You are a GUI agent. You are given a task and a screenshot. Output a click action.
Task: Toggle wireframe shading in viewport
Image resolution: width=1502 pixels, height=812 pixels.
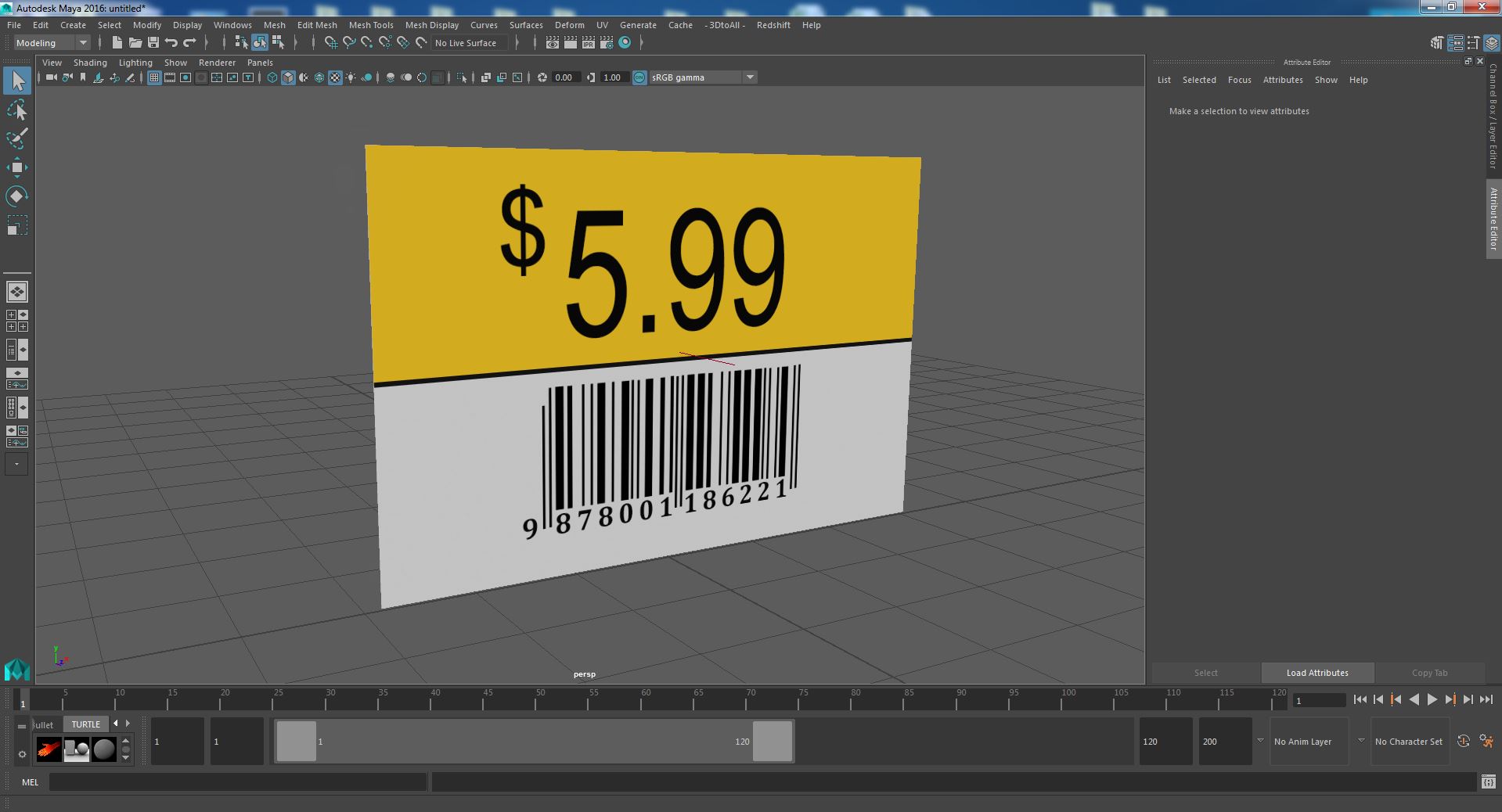point(272,77)
